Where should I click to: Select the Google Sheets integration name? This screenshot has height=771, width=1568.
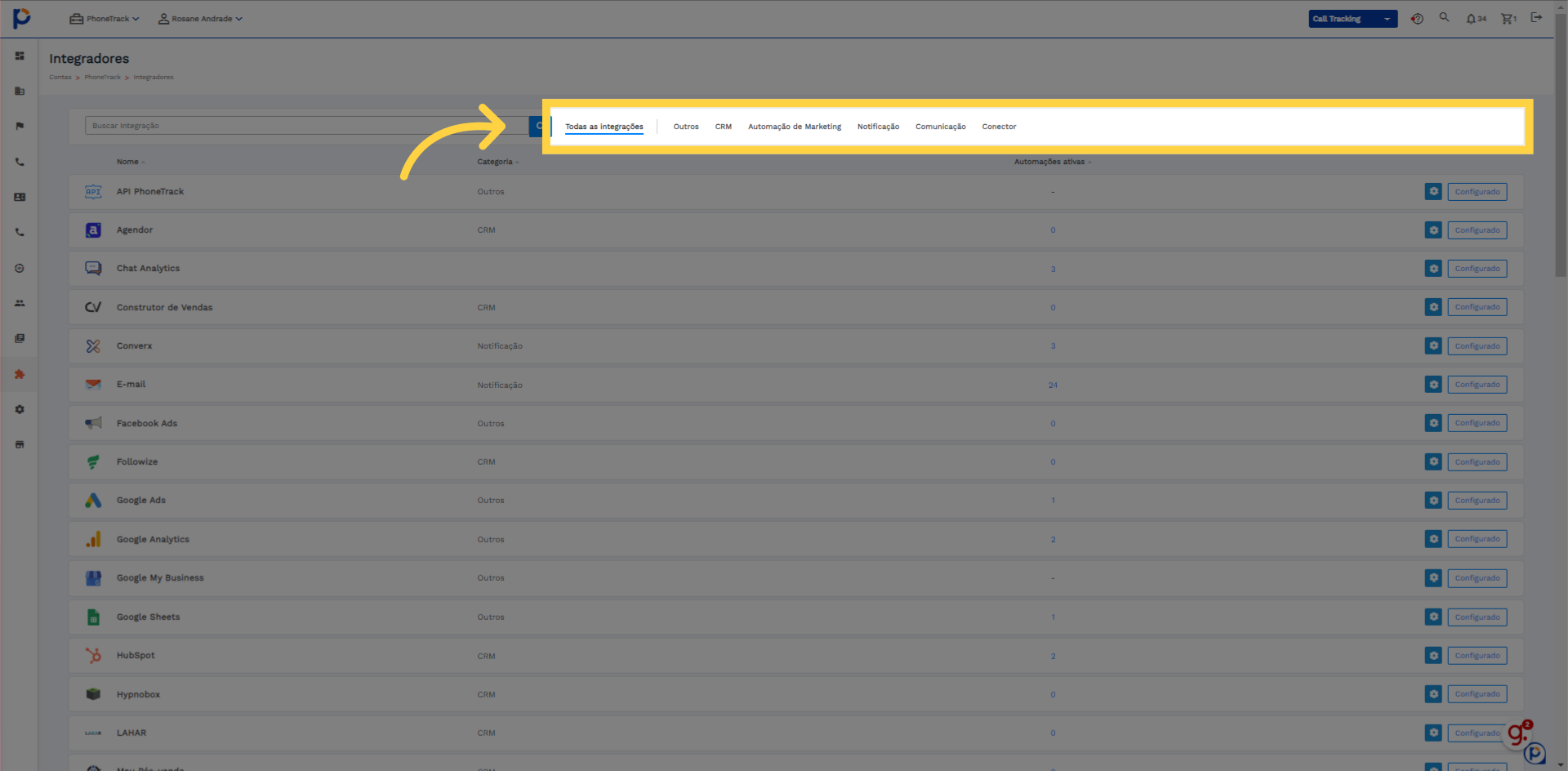(148, 617)
